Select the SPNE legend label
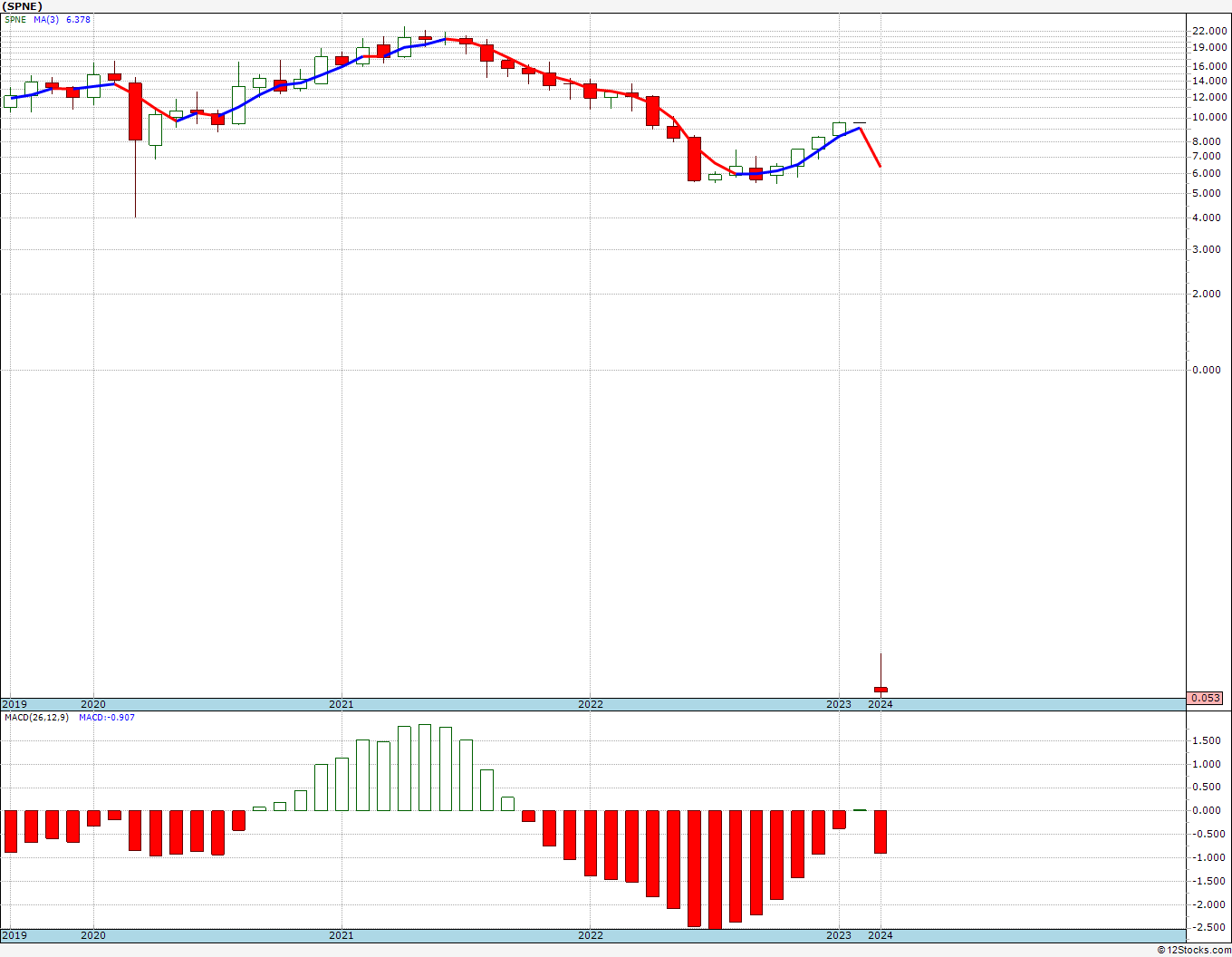 (x=15, y=19)
